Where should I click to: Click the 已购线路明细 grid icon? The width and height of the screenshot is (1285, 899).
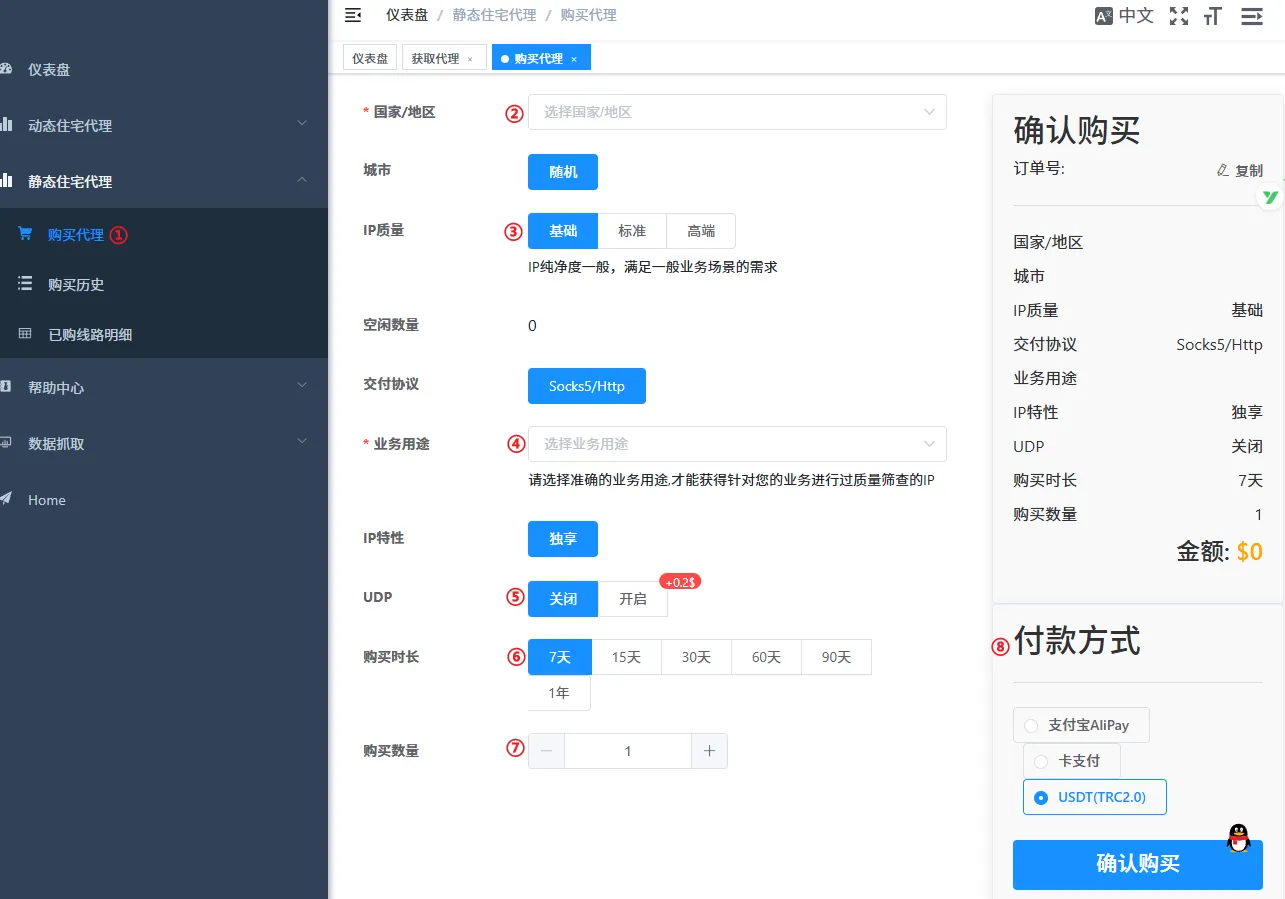pos(25,334)
